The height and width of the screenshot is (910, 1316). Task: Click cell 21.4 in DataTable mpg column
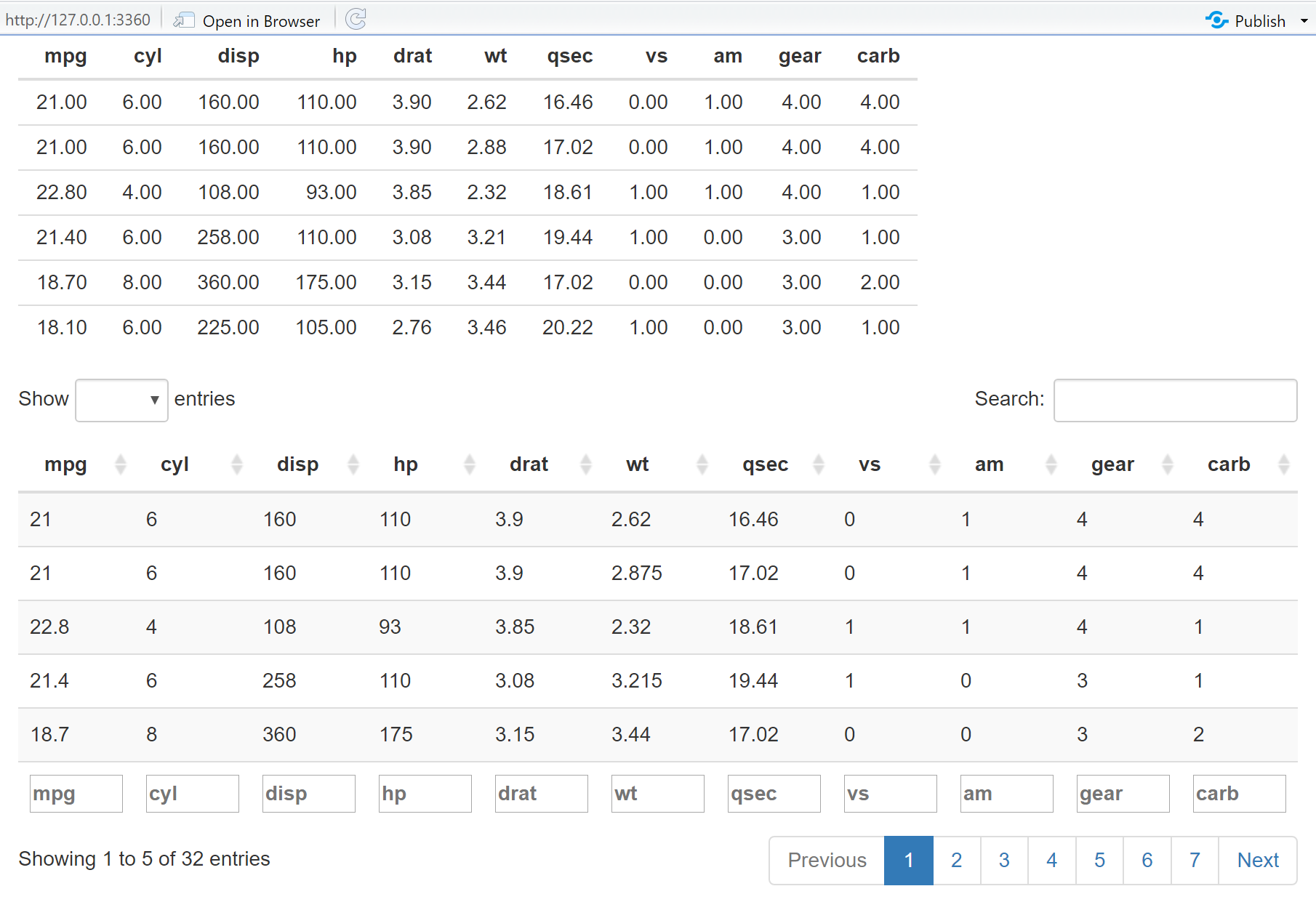click(49, 681)
